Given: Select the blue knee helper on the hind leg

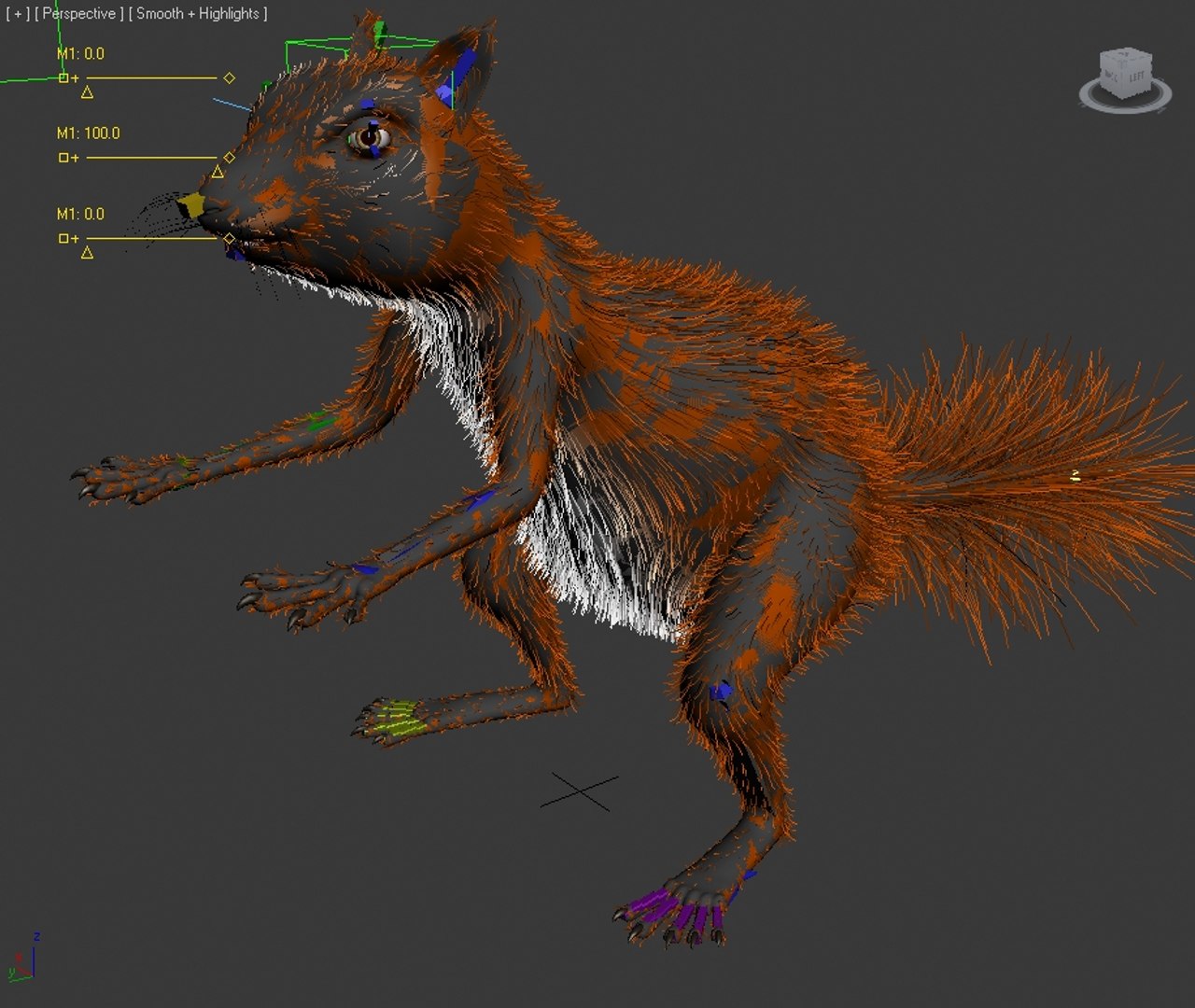Looking at the screenshot, I should pos(720,691).
